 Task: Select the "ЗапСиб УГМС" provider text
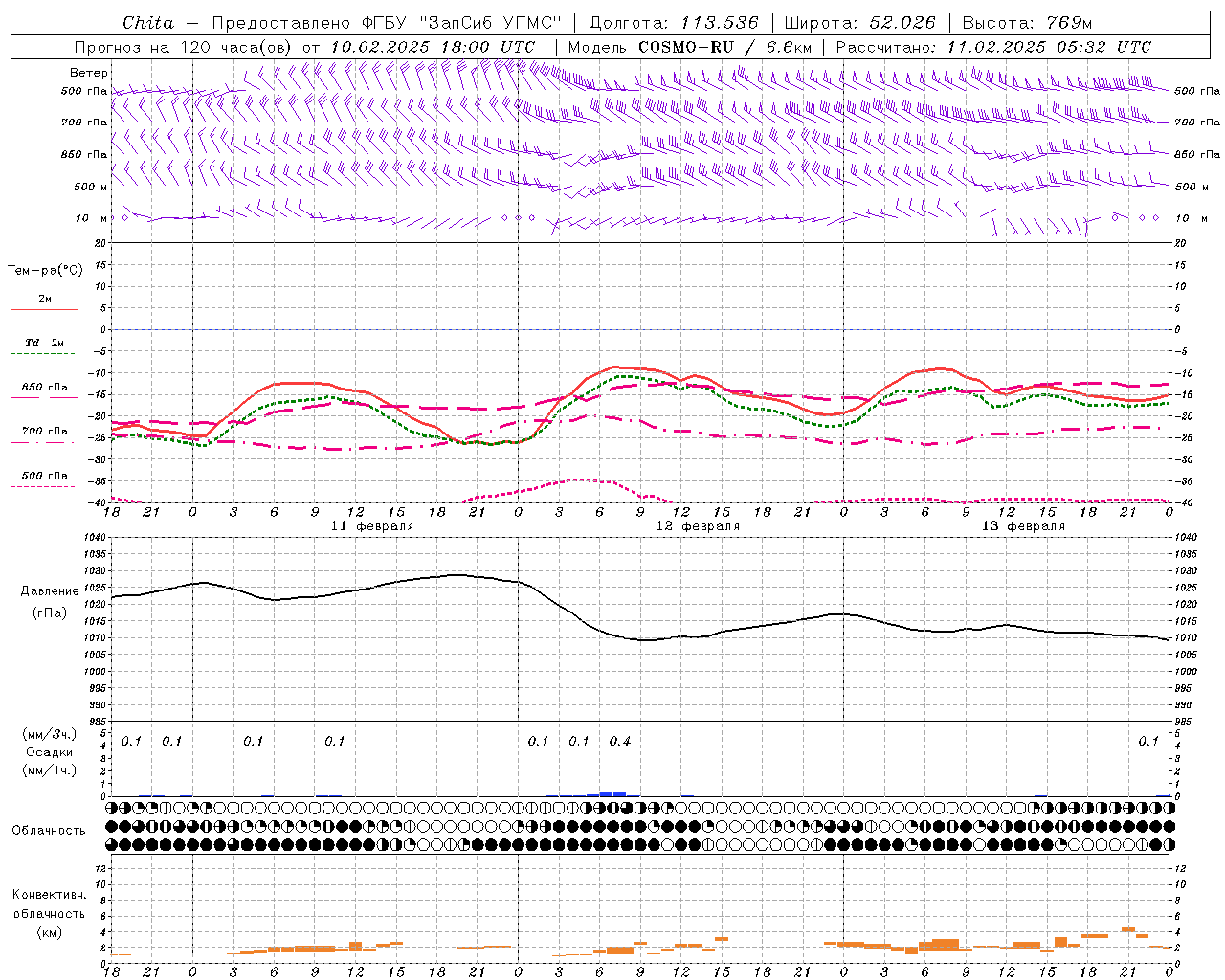click(x=490, y=23)
